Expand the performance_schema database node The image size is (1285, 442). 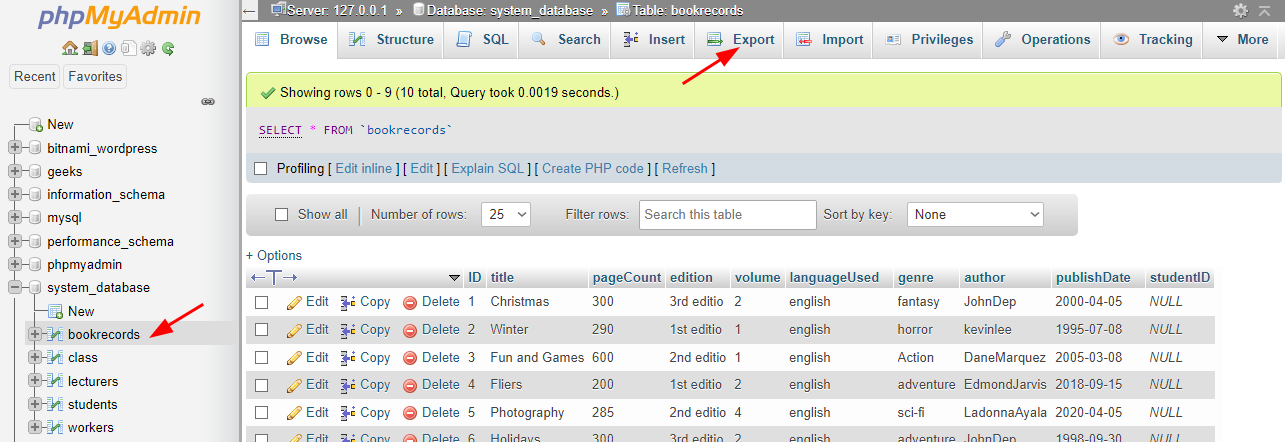tap(15, 241)
